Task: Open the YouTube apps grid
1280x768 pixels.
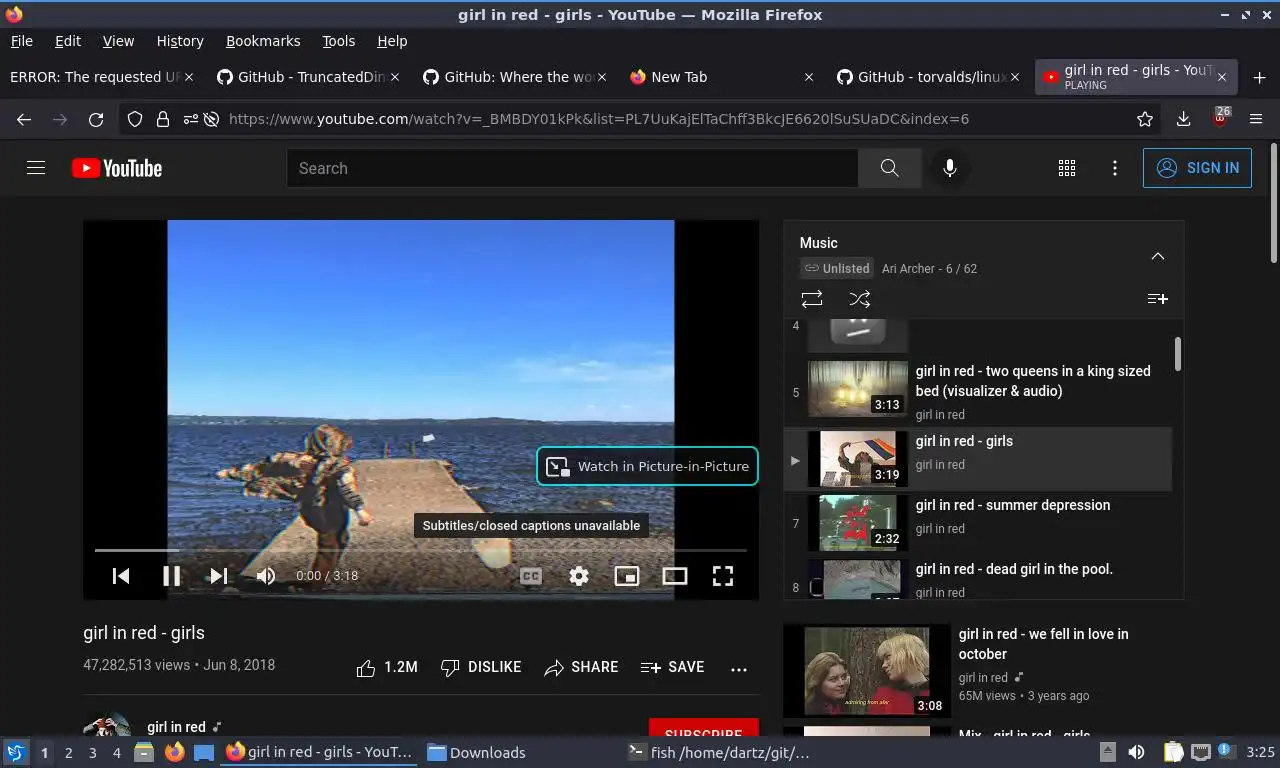Action: point(1067,168)
